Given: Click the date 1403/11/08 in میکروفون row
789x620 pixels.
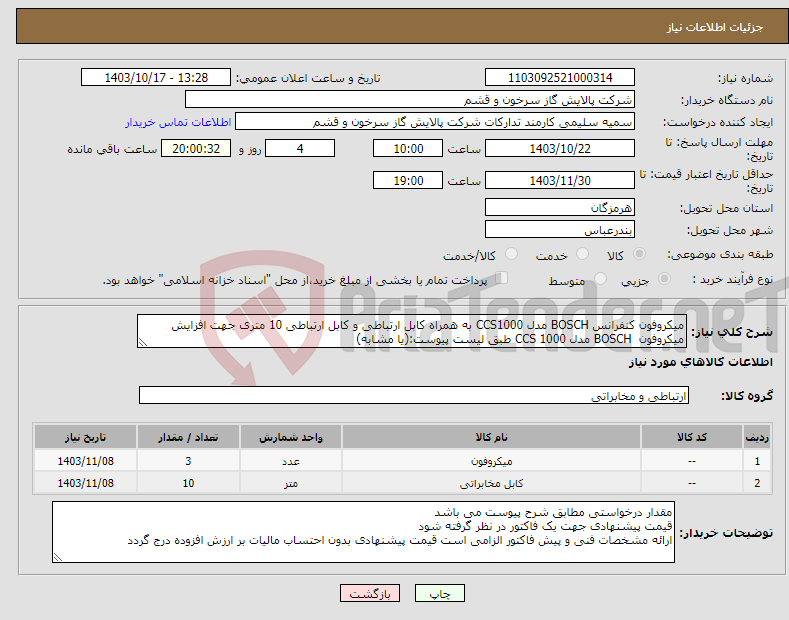Looking at the screenshot, I should coord(86,461).
